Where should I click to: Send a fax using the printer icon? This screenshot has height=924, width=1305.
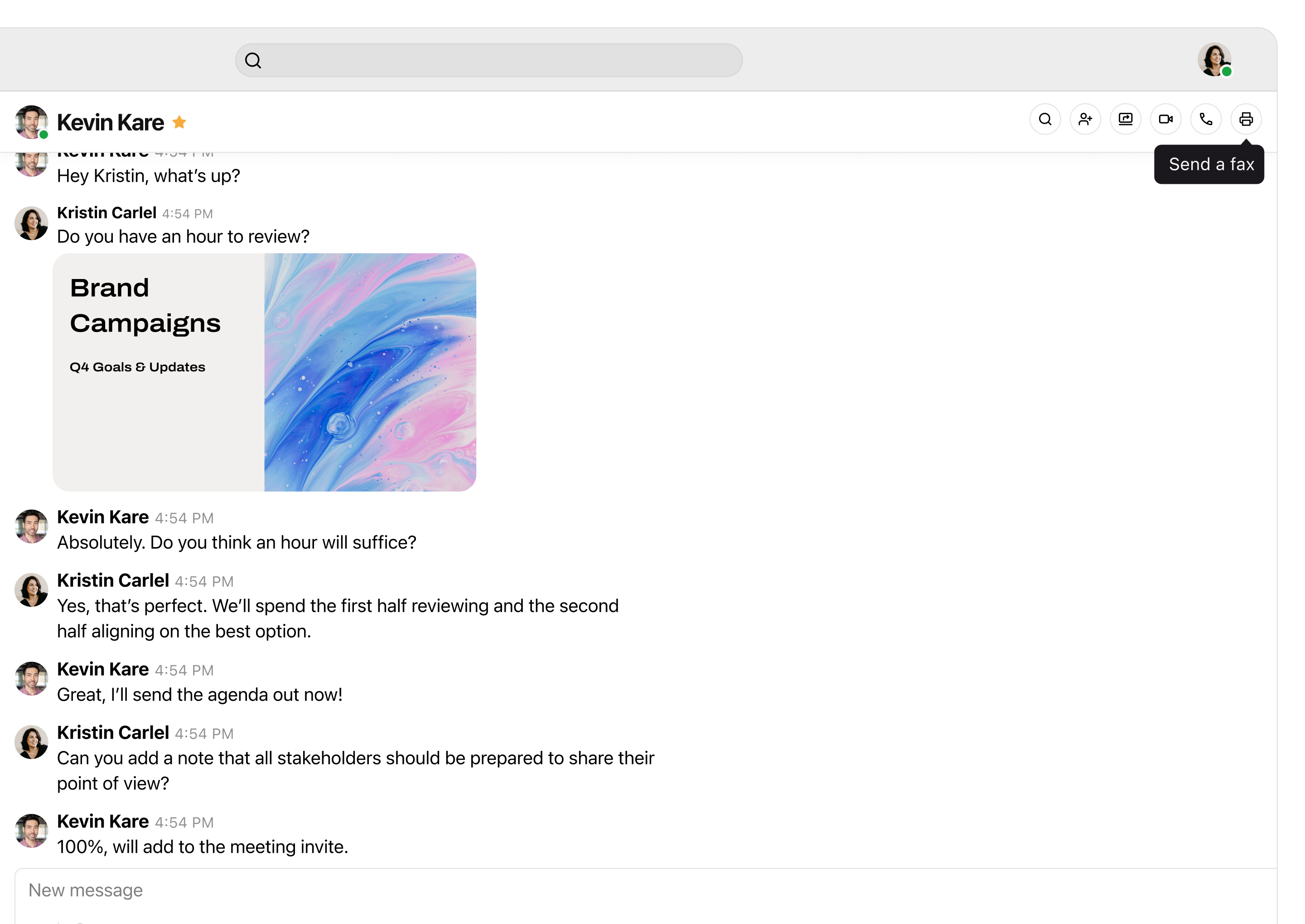1247,120
